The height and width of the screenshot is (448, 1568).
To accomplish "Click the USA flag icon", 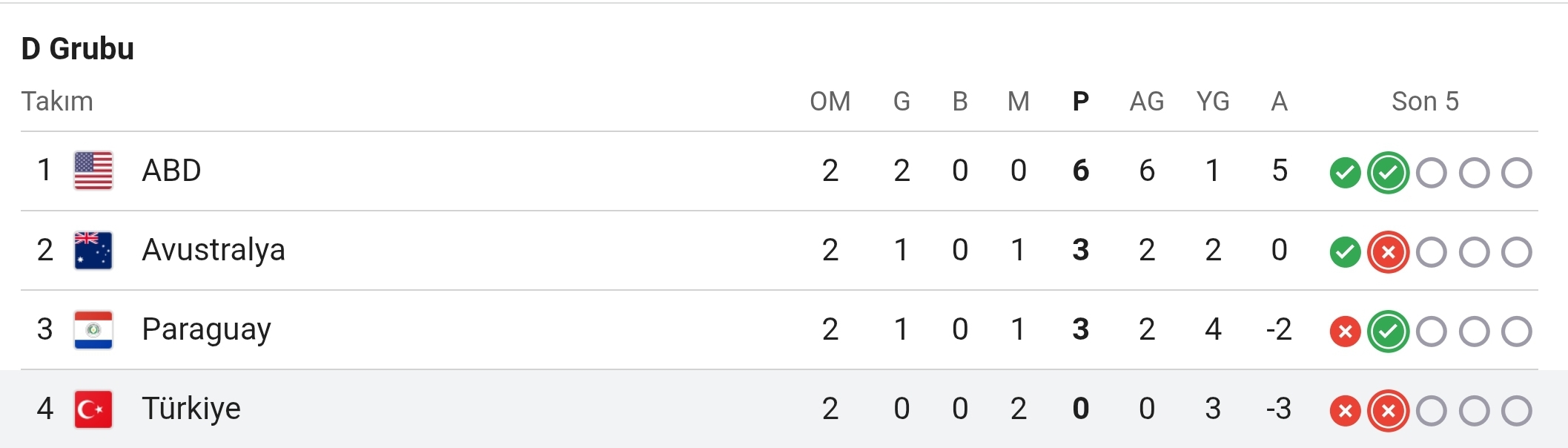I will [x=93, y=171].
